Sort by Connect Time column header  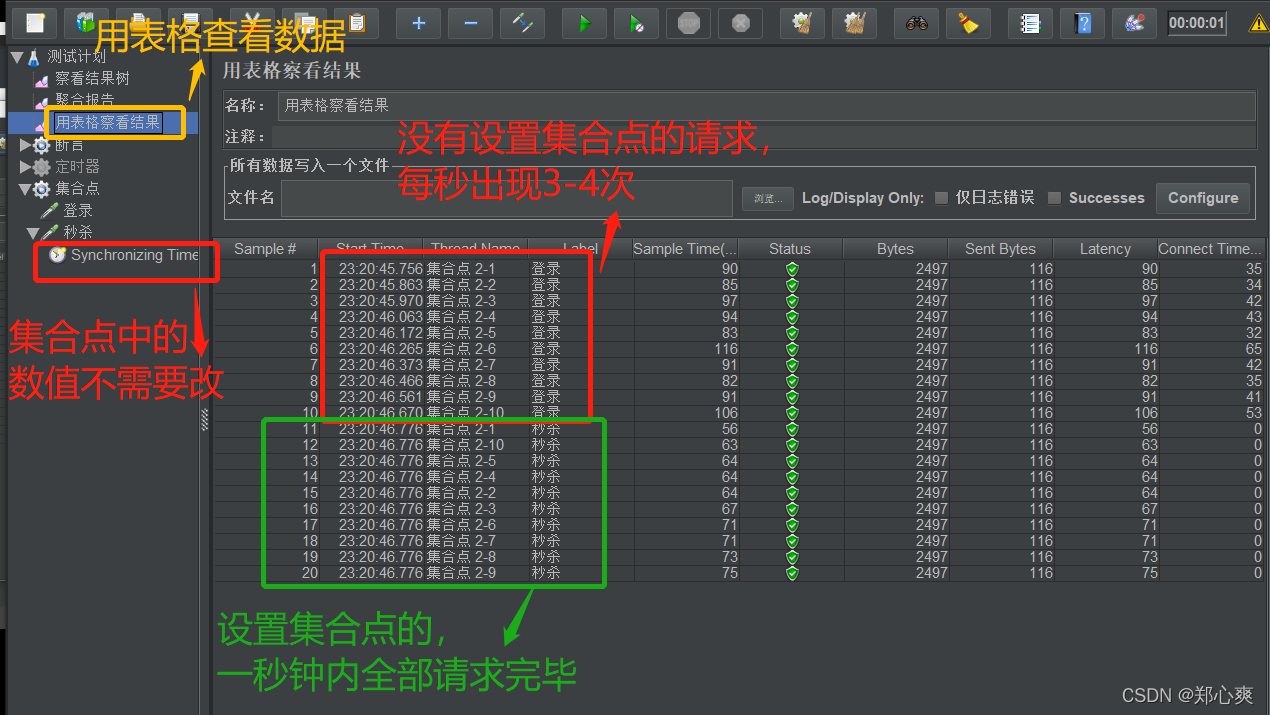(x=1211, y=249)
